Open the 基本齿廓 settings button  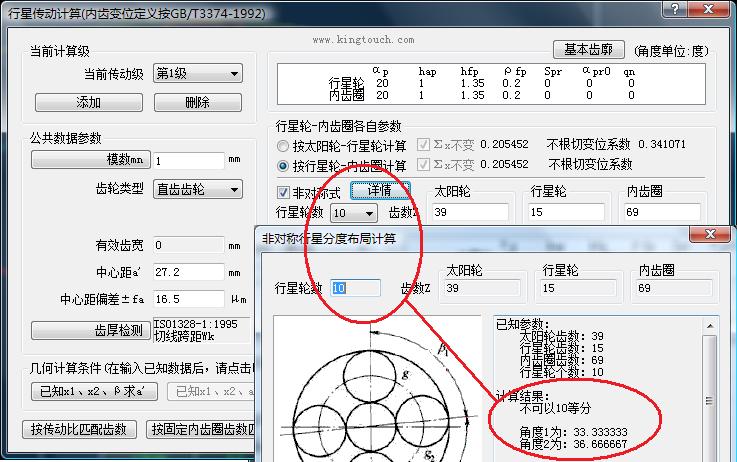(x=588, y=49)
